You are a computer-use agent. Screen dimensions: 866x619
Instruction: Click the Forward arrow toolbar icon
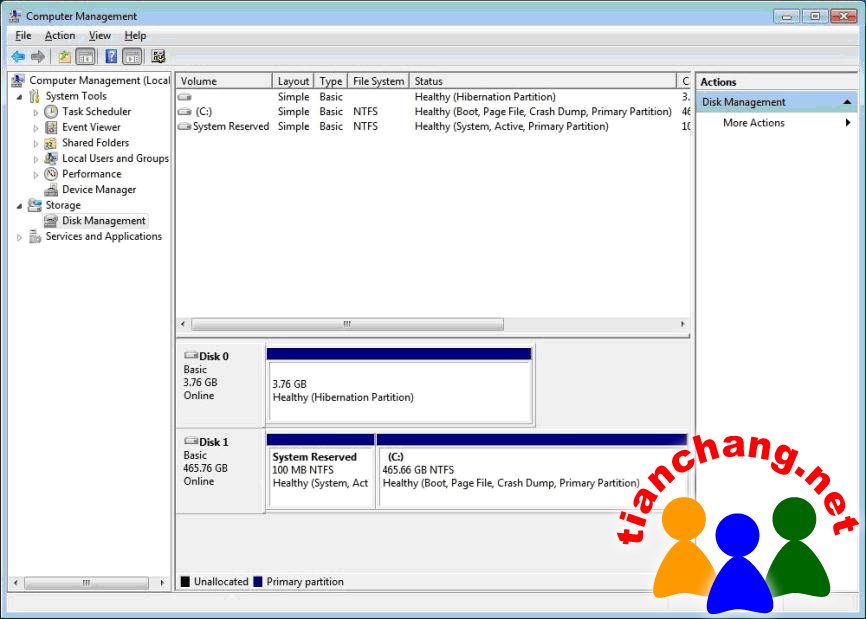pos(38,56)
